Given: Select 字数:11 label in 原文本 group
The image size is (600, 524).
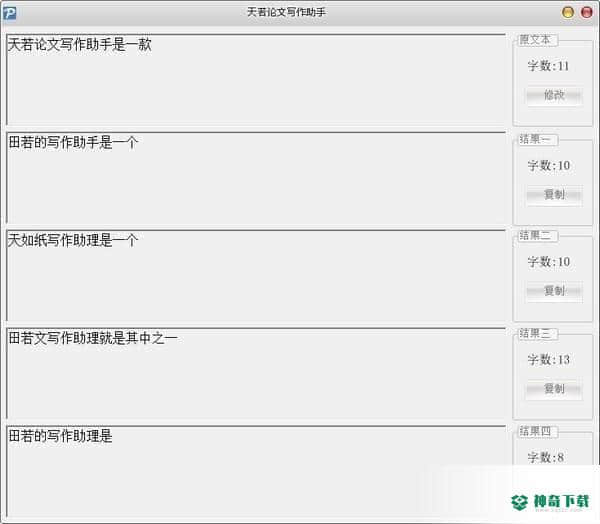Looking at the screenshot, I should pos(548,66).
